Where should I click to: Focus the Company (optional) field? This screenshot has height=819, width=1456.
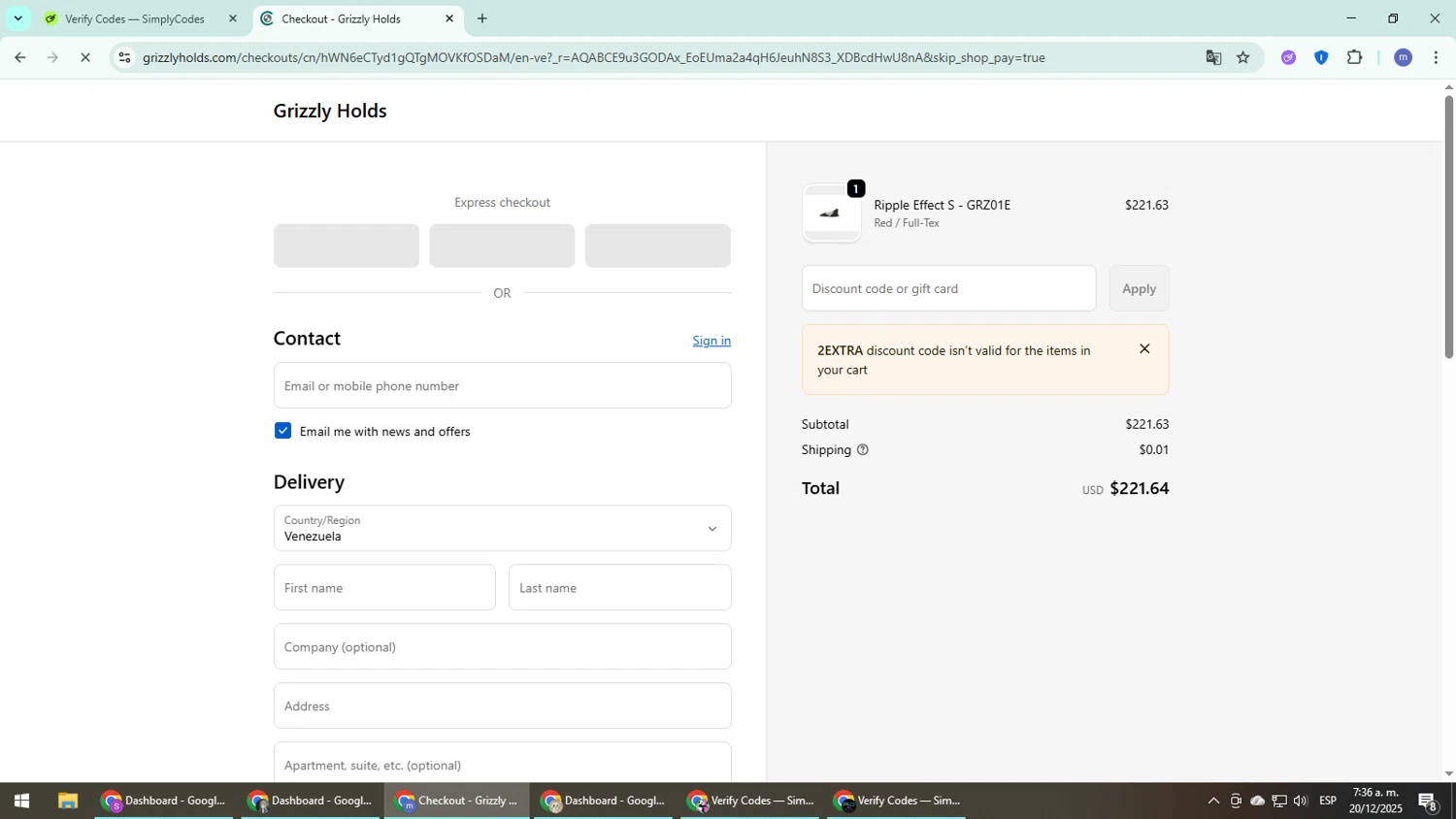[x=502, y=646]
